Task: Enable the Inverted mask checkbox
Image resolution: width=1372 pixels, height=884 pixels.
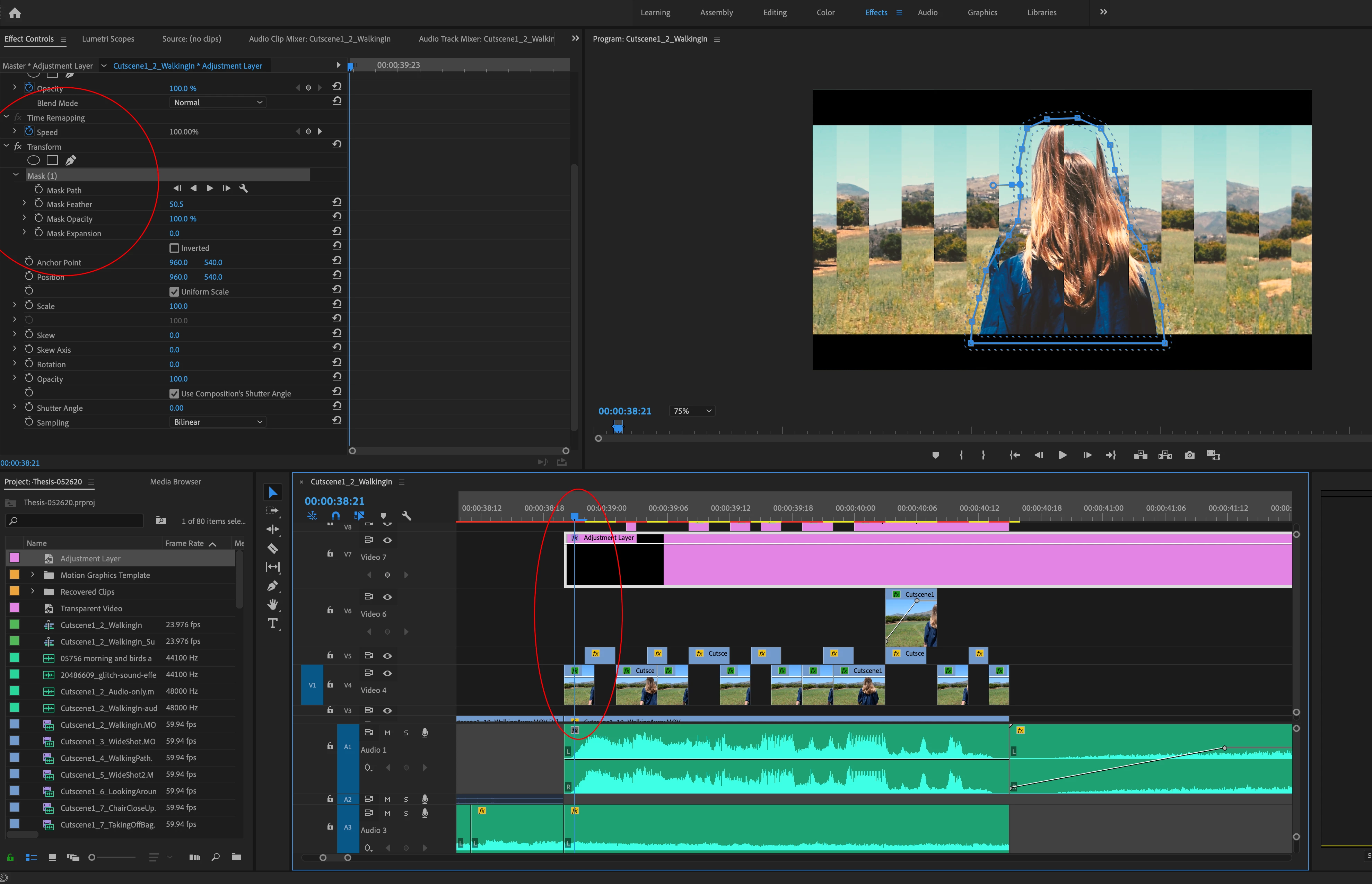Action: coord(175,248)
